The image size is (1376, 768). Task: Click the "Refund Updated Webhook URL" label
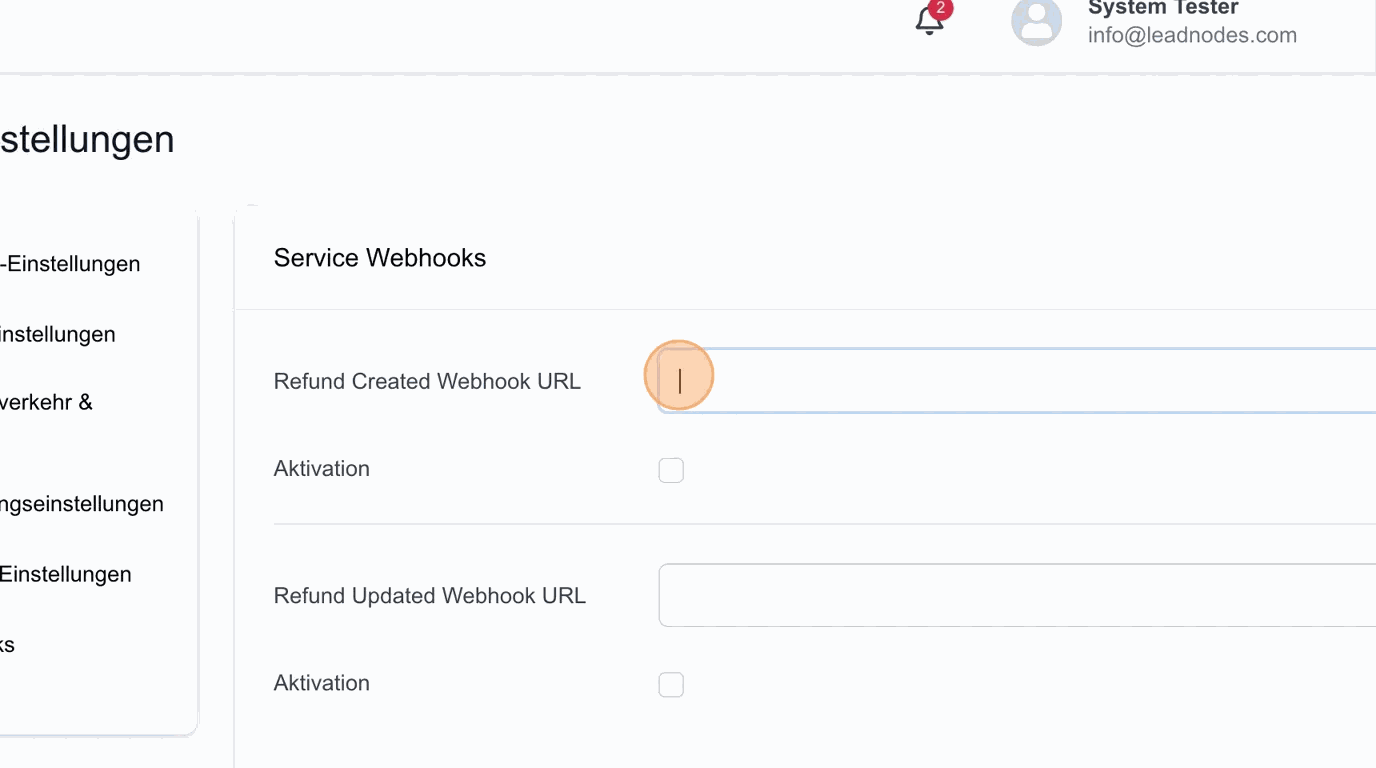tap(430, 596)
